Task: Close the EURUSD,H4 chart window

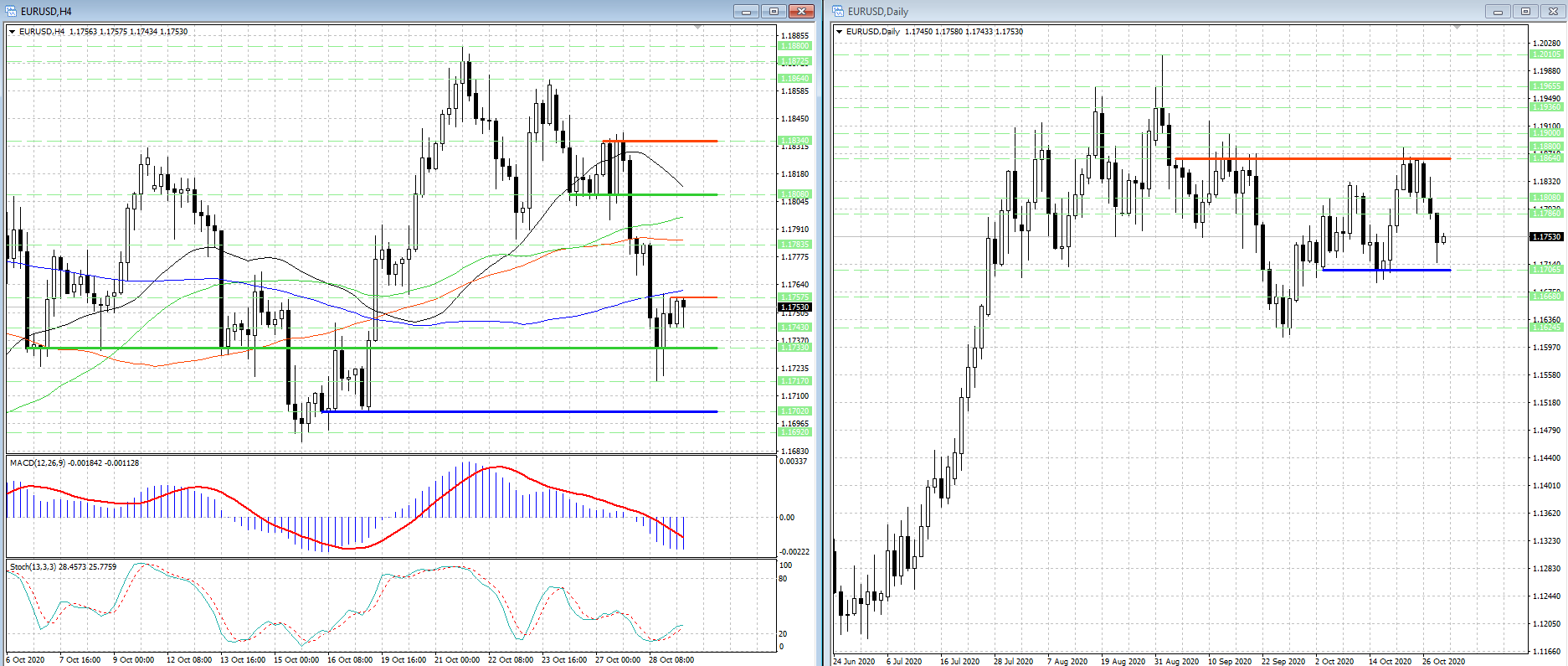Action: tap(801, 11)
